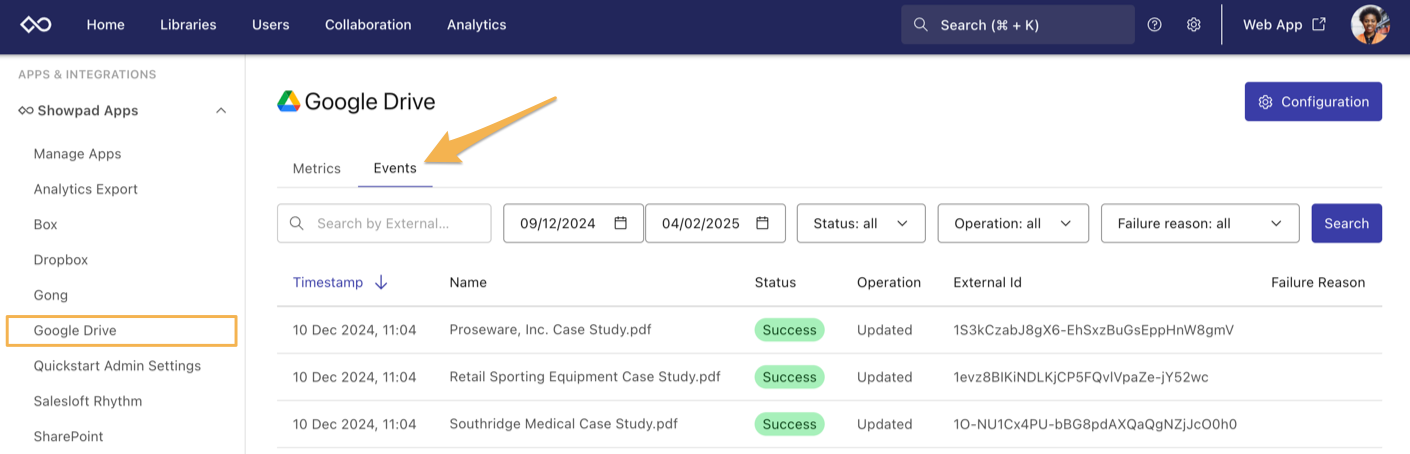
Task: Click the magnifier icon in External search field
Action: pos(296,223)
